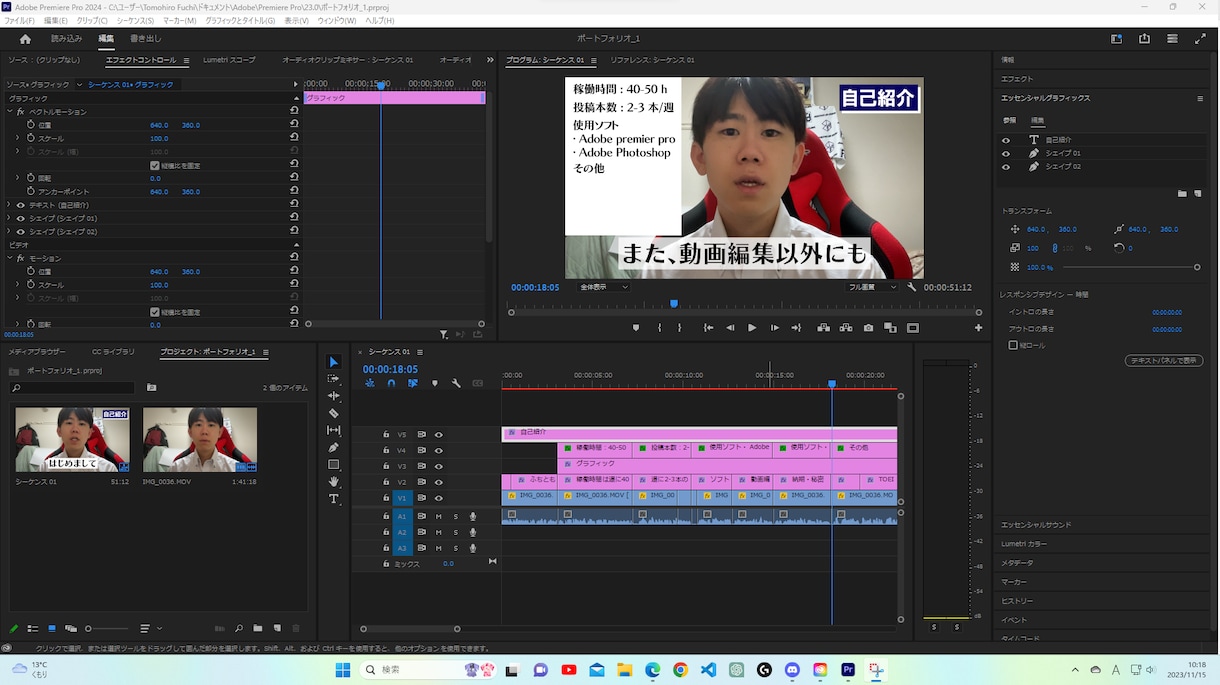
Task: Open シーケンス(S) menu
Action: [x=135, y=20]
